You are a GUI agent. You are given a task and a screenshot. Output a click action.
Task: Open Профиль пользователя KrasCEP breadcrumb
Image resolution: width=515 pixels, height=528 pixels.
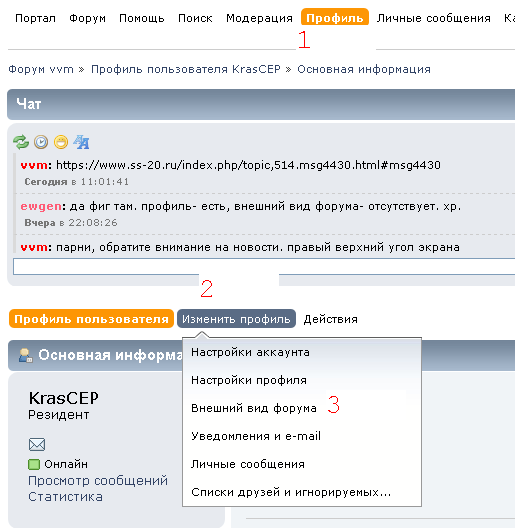[186, 69]
